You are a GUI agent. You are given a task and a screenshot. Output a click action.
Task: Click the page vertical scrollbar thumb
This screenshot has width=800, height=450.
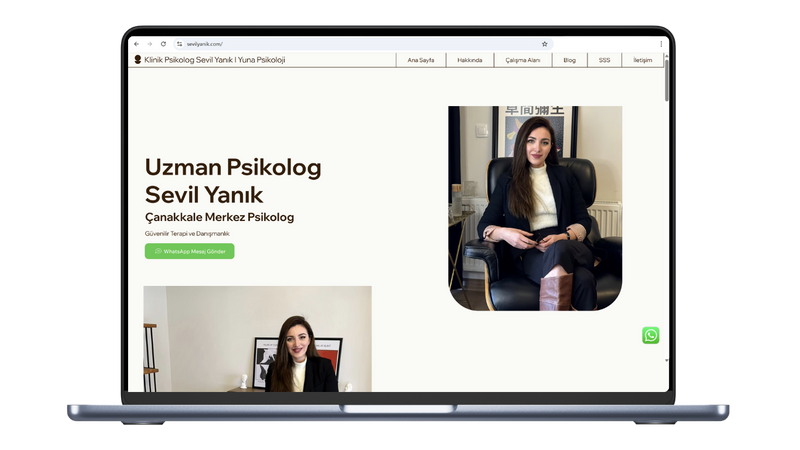(x=666, y=79)
